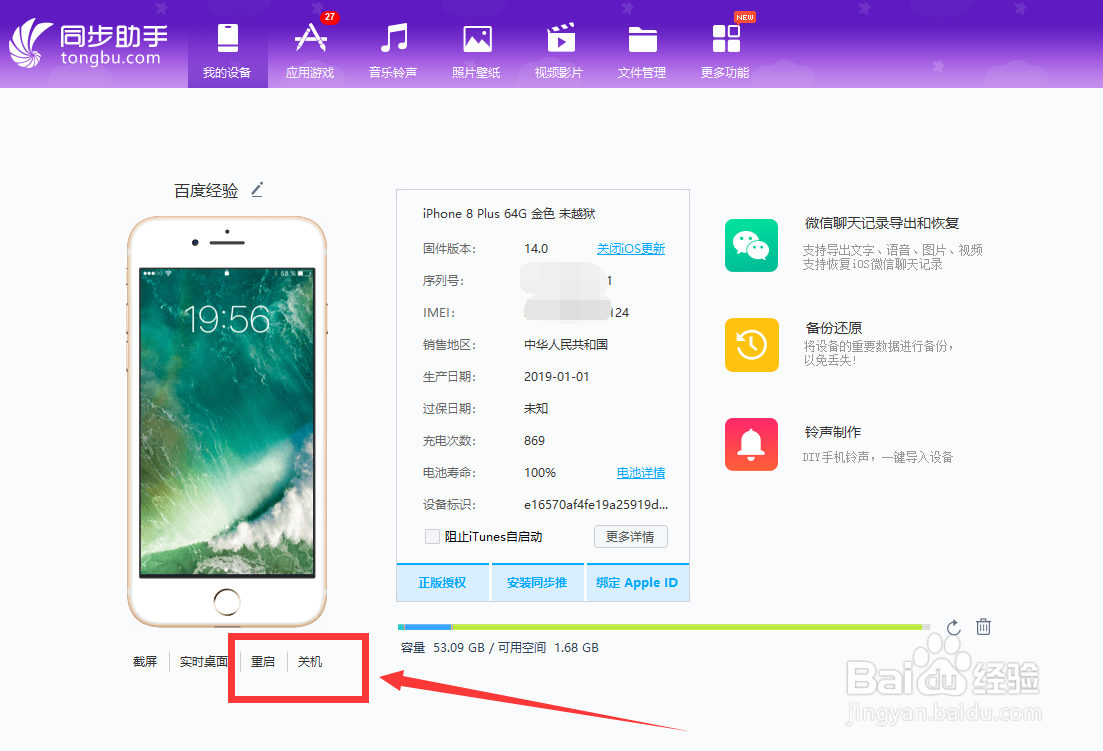
Task: Open the 我的设备 tab
Action: pyautogui.click(x=227, y=51)
